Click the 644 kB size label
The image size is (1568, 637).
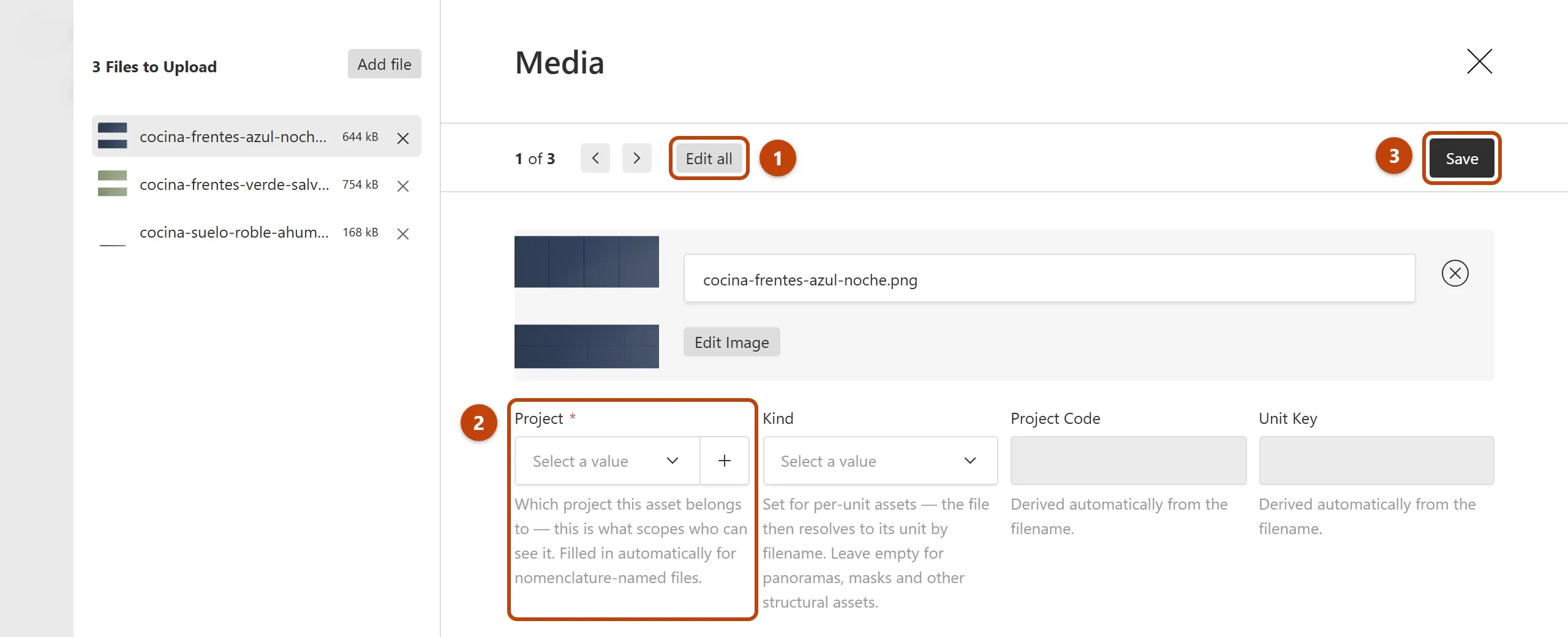coord(360,137)
